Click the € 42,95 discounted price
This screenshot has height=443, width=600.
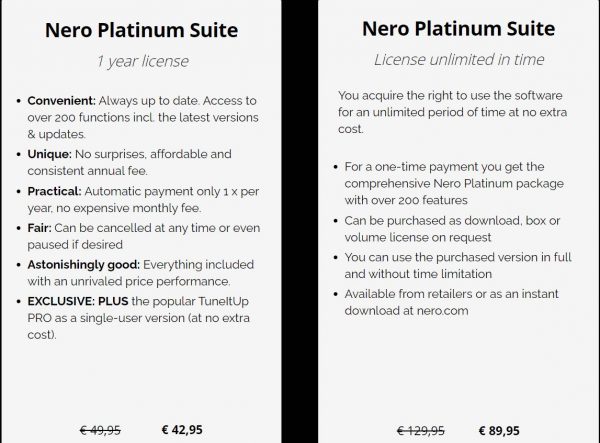[x=182, y=430]
